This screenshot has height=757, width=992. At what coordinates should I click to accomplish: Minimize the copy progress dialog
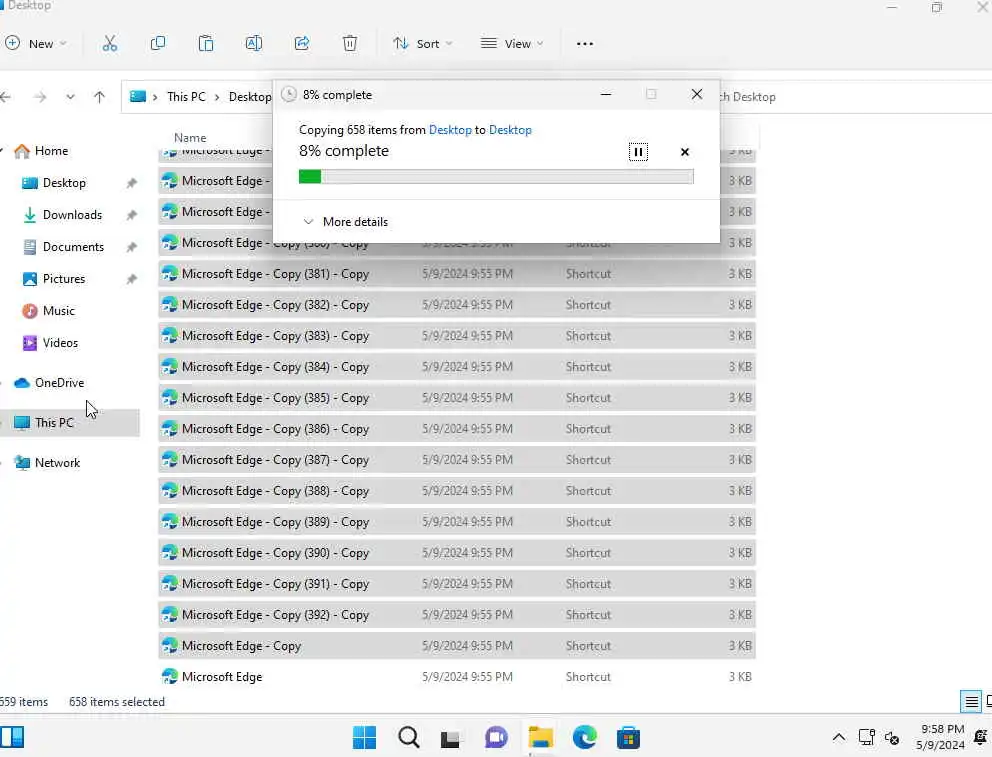click(x=605, y=94)
